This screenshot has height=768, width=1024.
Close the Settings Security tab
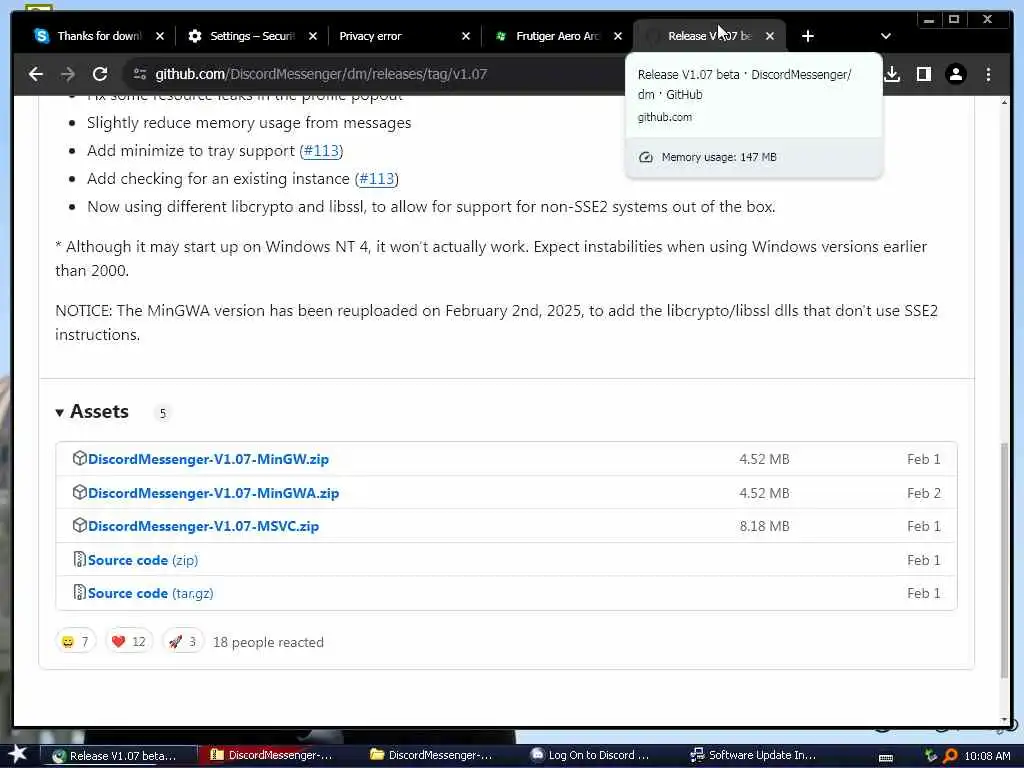pos(313,36)
